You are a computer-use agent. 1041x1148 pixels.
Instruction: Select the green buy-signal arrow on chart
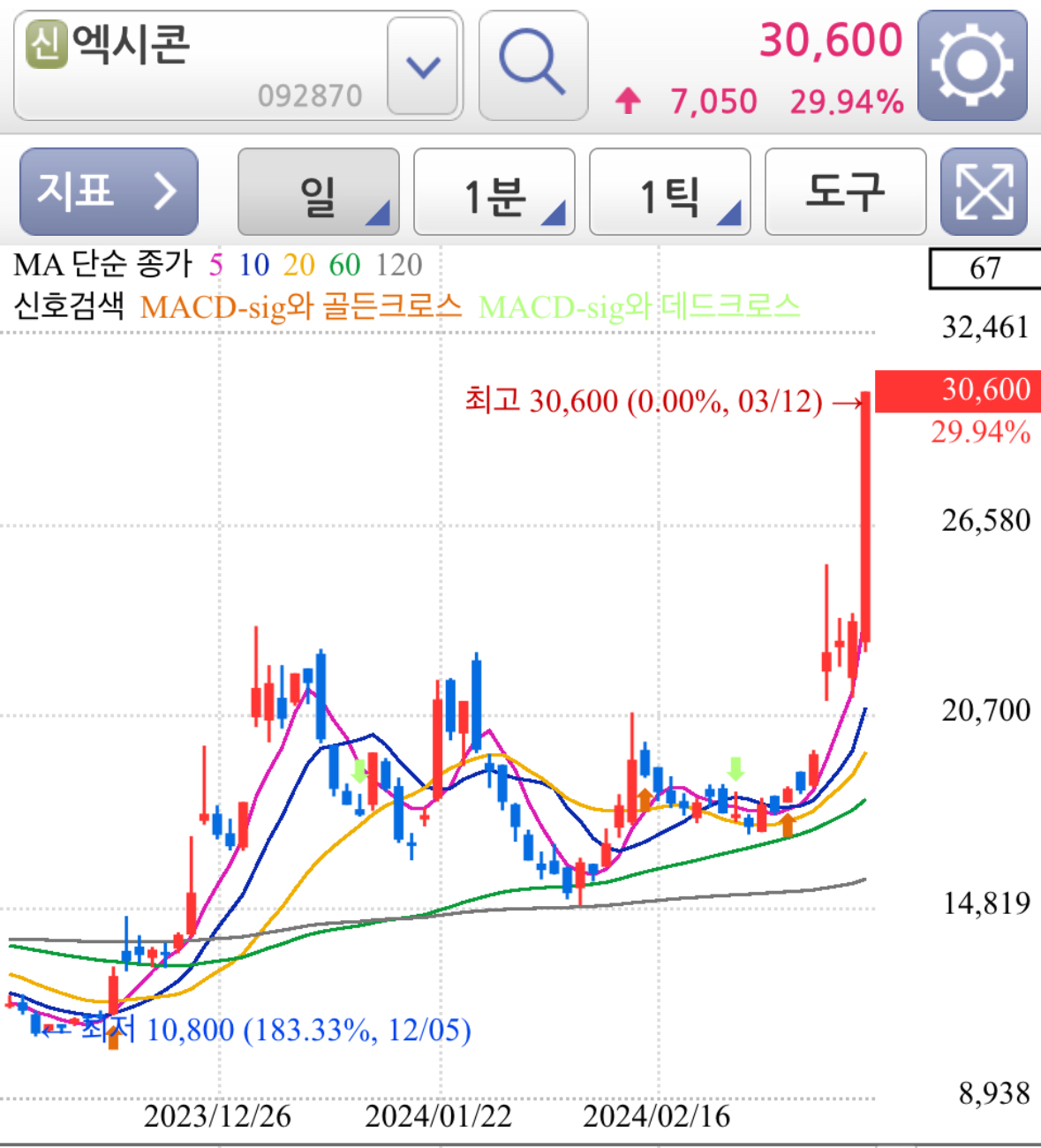pos(735,769)
